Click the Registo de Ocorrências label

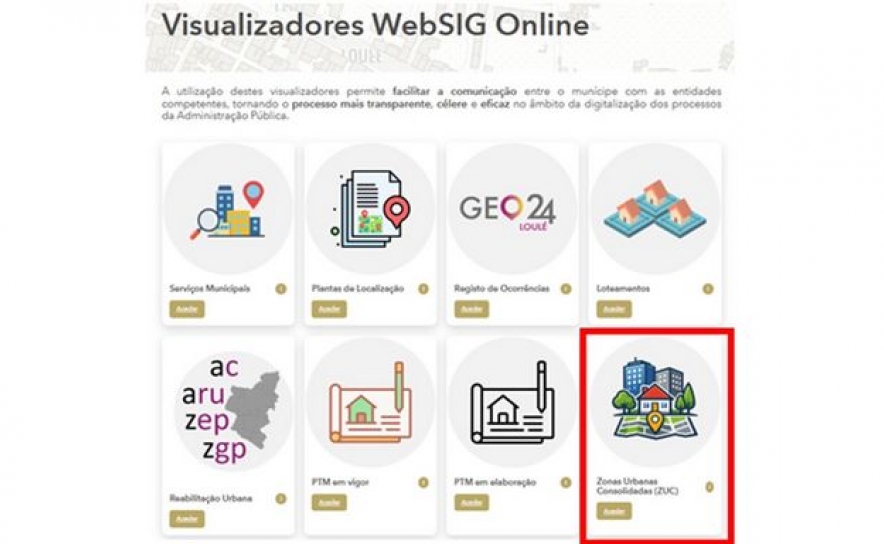click(502, 289)
